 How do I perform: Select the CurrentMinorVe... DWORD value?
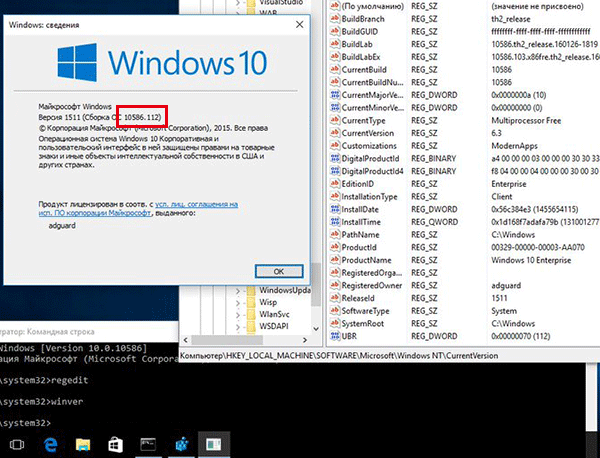tap(372, 108)
